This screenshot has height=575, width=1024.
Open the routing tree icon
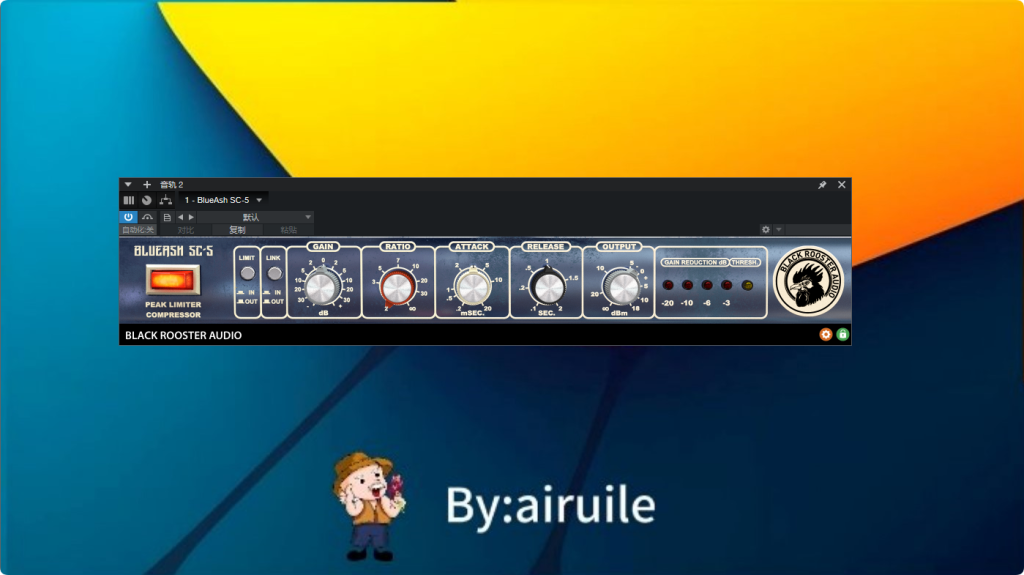point(166,201)
